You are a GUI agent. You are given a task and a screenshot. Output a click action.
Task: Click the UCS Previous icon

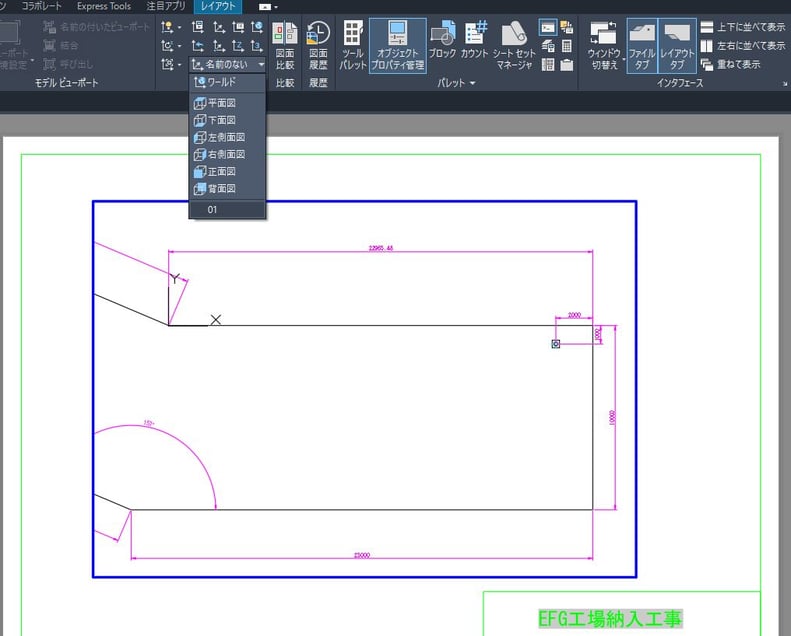tap(198, 46)
